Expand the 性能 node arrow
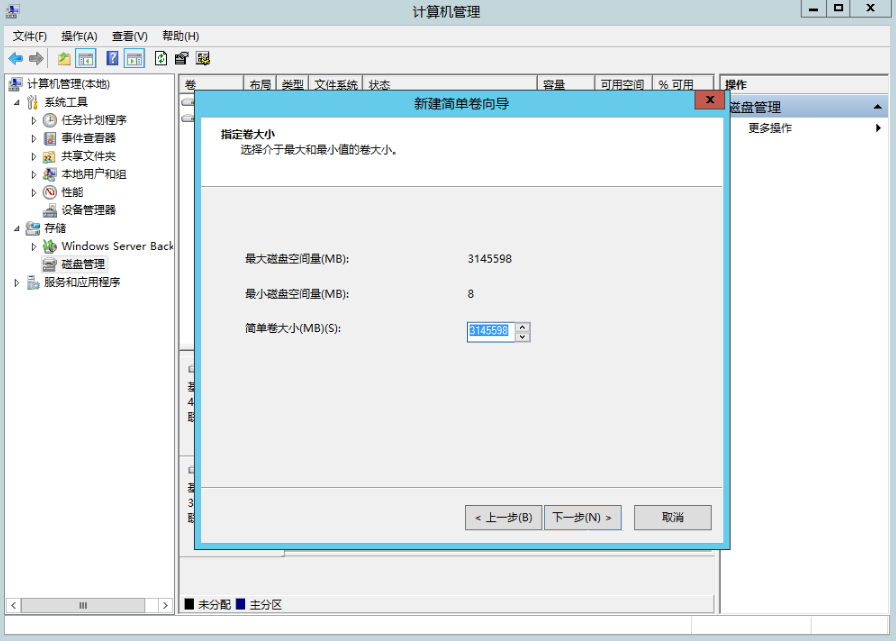The height and width of the screenshot is (641, 896). point(34,193)
